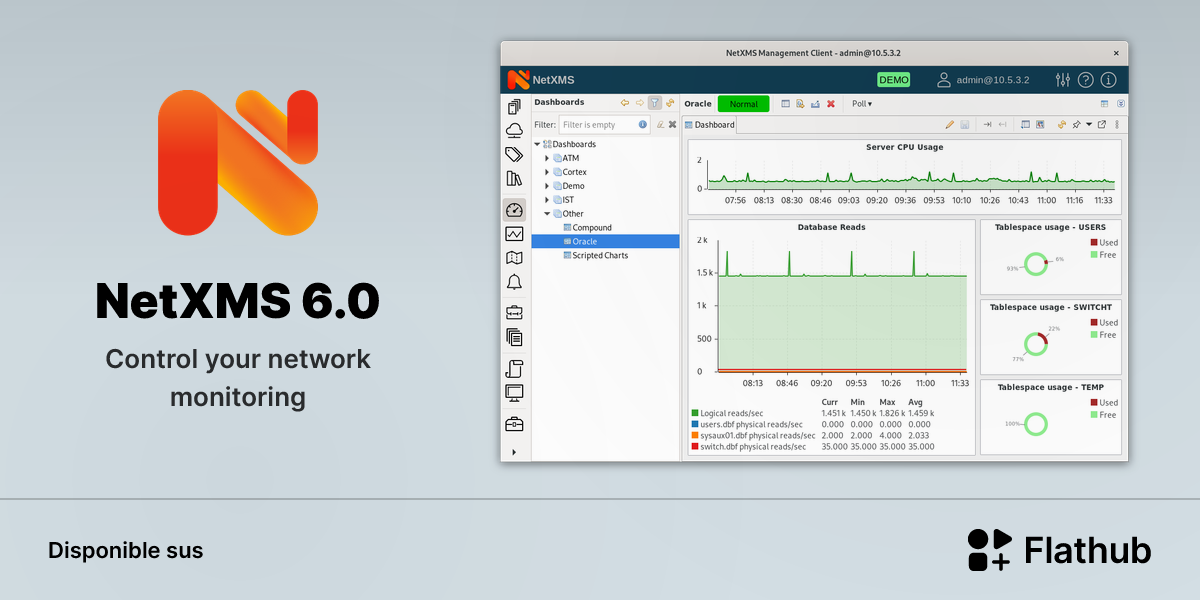Collapse the Other dashboard folder

pyautogui.click(x=547, y=214)
